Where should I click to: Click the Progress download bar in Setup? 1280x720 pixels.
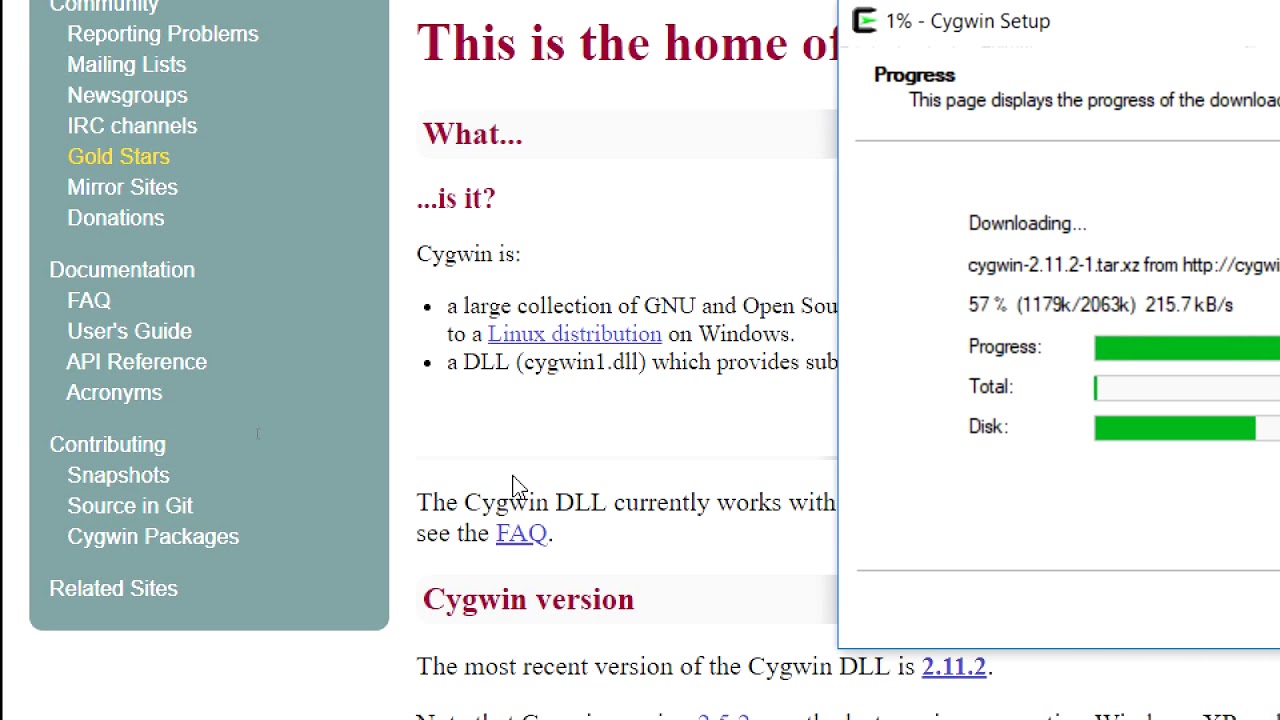1187,348
